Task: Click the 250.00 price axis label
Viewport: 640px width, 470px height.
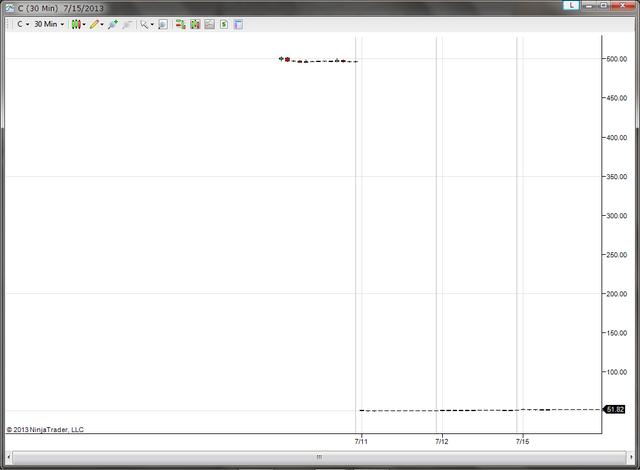Action: tap(617, 255)
